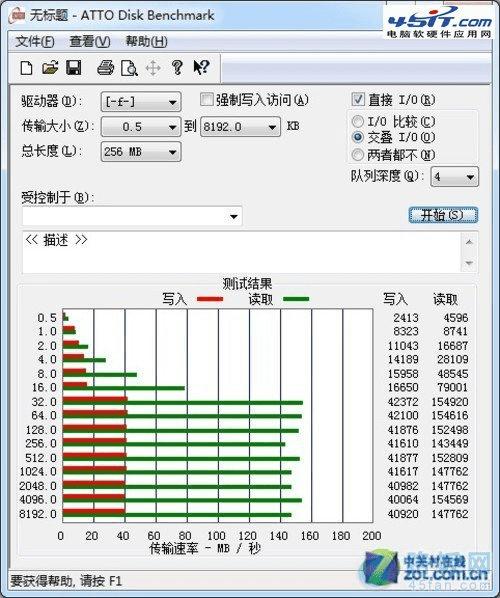Screen dimensions: 500x598
Task: Click the 传输速率 - MB / 秒 axis label
Action: pyautogui.click(x=205, y=549)
